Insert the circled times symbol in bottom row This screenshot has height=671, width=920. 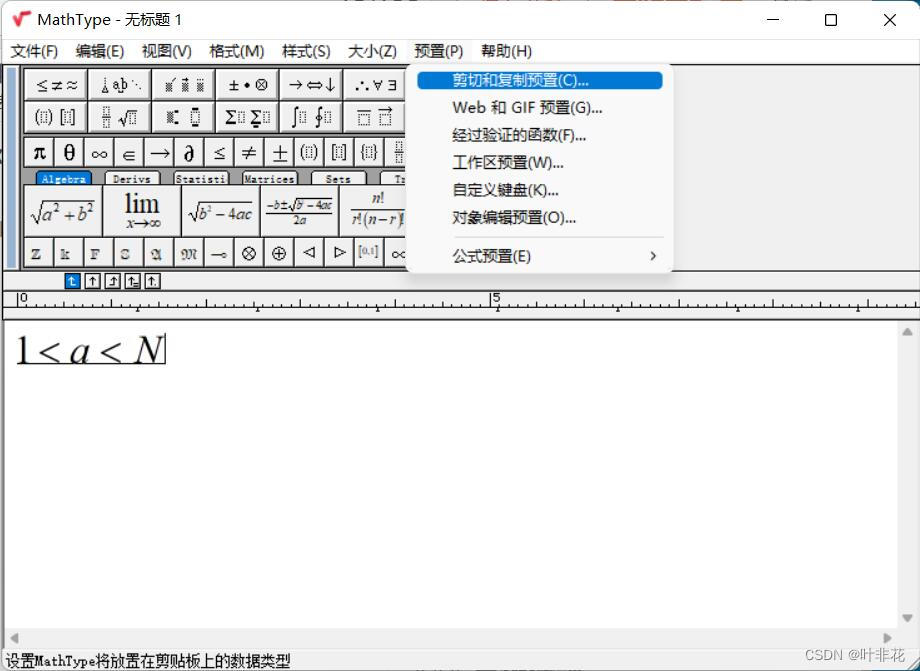(248, 253)
